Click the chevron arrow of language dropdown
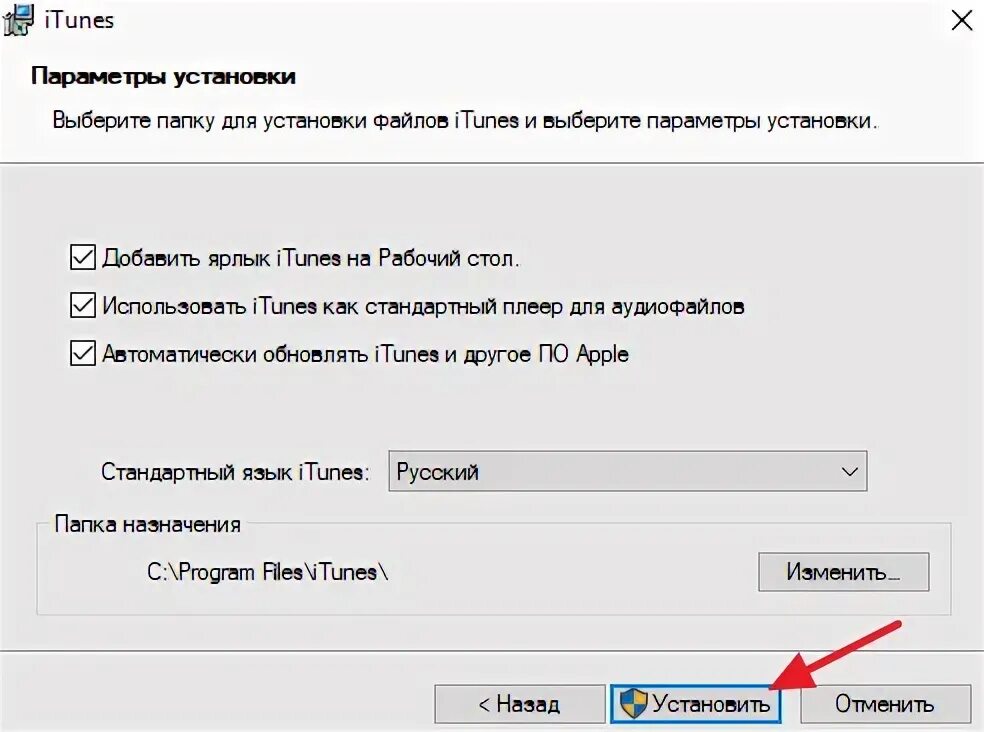984x732 pixels. click(x=850, y=471)
